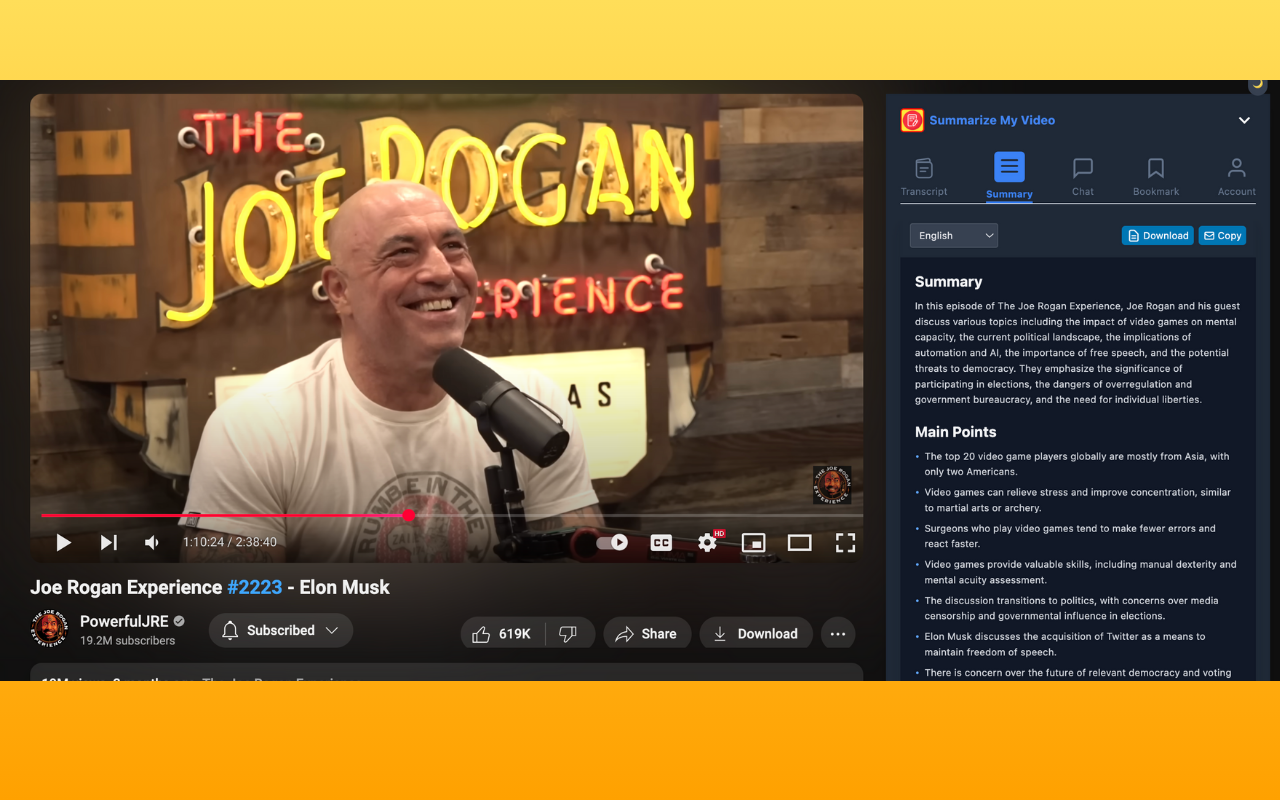
Task: Open the Transcript panel in Summarize My Video
Action: (924, 175)
